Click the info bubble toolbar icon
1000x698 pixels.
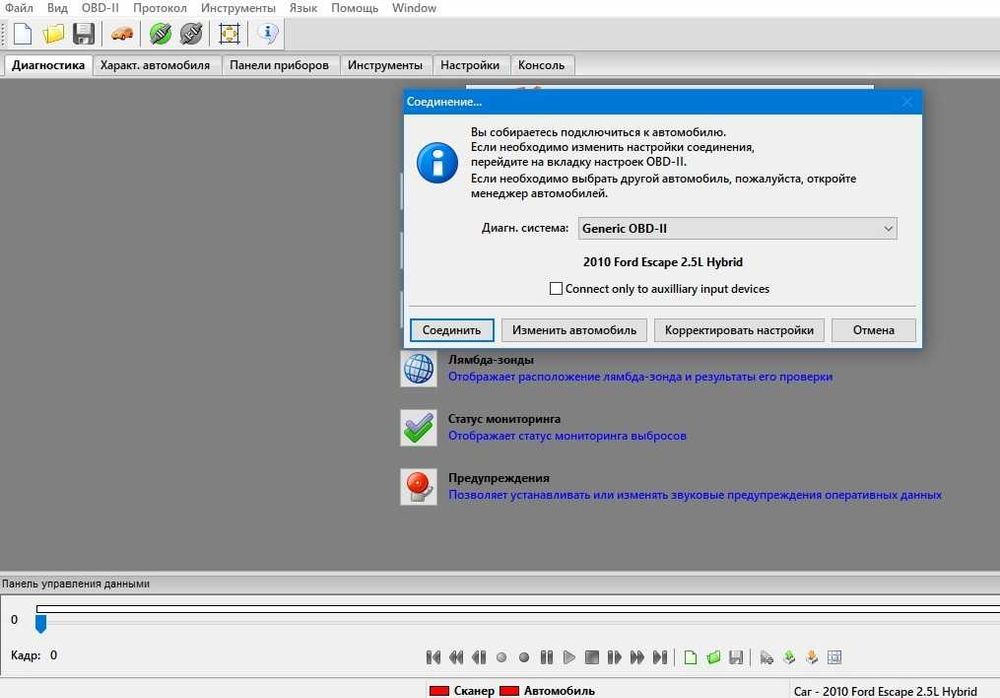268,33
